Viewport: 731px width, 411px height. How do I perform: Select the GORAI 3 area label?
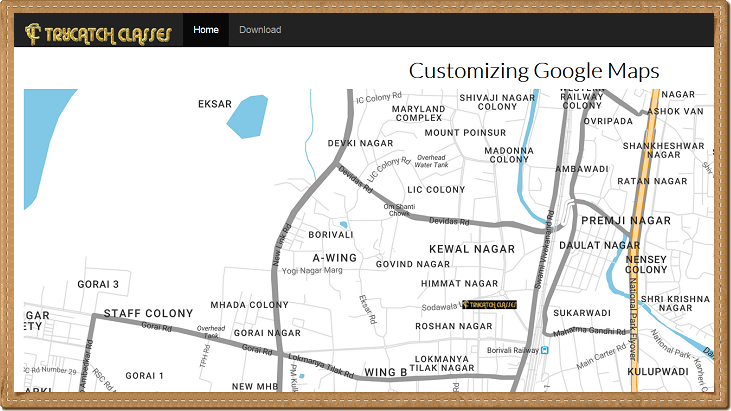tap(98, 285)
